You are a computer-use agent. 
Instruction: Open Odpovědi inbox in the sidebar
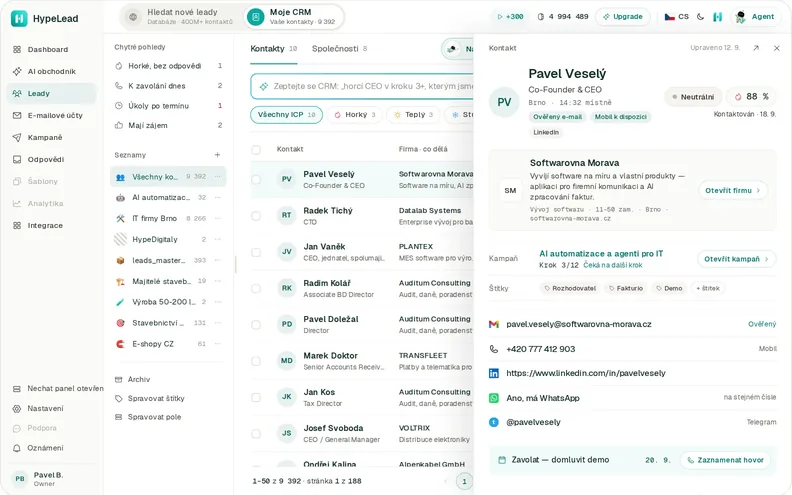[x=45, y=159]
